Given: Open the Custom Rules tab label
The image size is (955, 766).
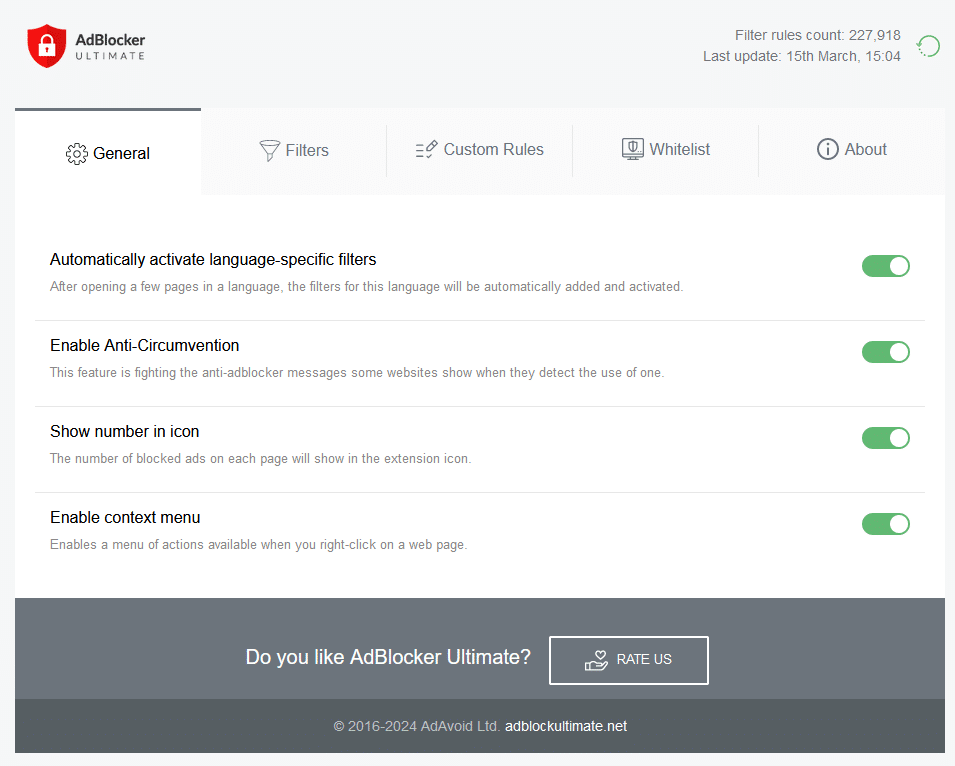Looking at the screenshot, I should [493, 149].
